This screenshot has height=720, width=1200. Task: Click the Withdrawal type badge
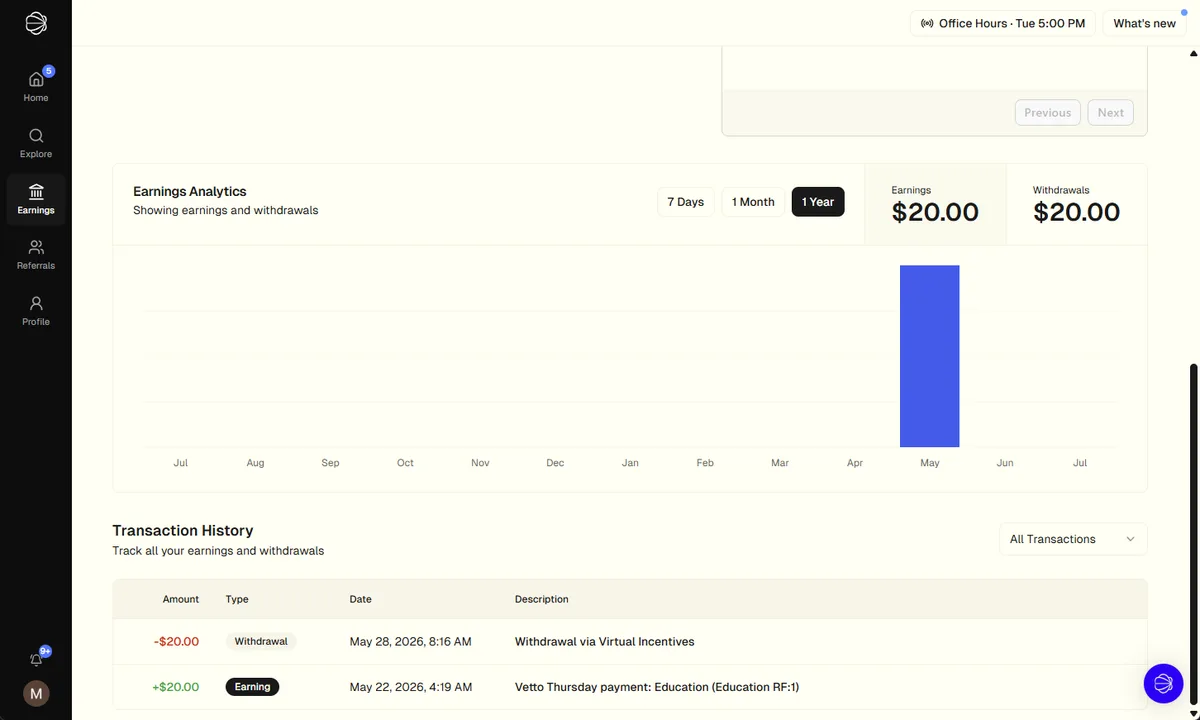point(261,641)
